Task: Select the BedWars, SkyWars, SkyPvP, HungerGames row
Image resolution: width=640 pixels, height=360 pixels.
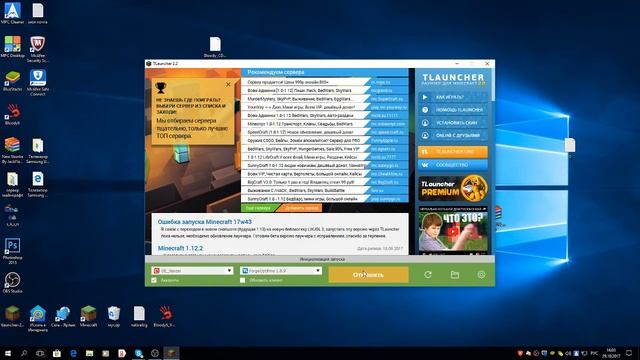Action: click(x=324, y=149)
